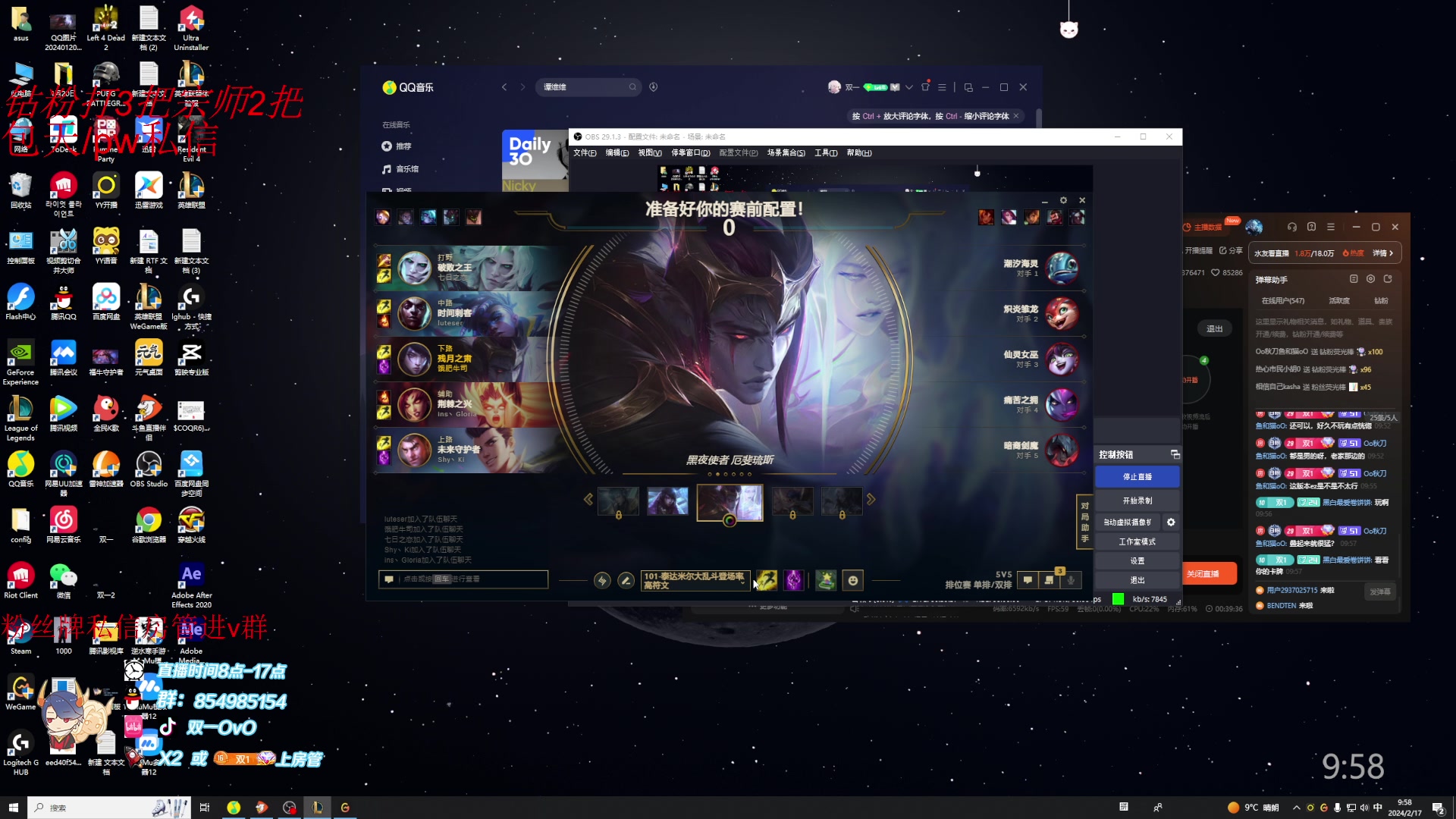Open the Windows notification center icon

(1438, 808)
